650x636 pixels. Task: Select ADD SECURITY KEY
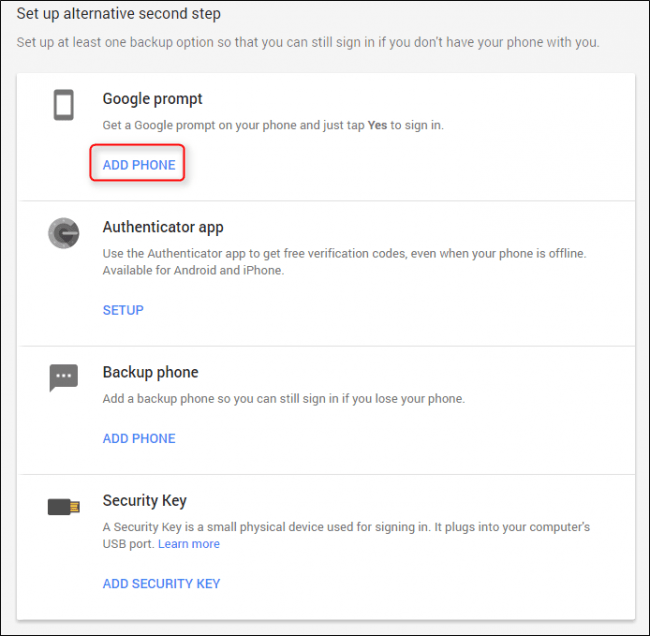pyautogui.click(x=161, y=583)
